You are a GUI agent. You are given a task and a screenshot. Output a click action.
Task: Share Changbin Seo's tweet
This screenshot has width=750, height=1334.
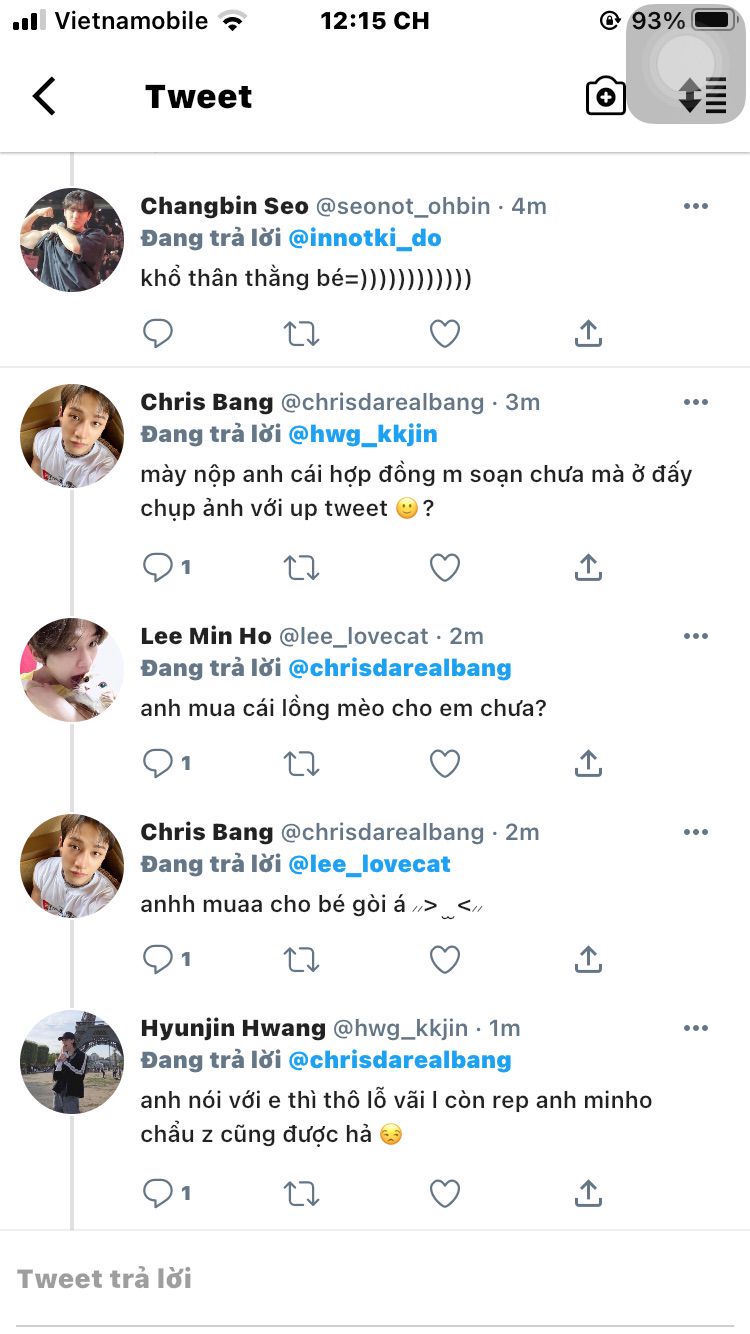(x=588, y=333)
